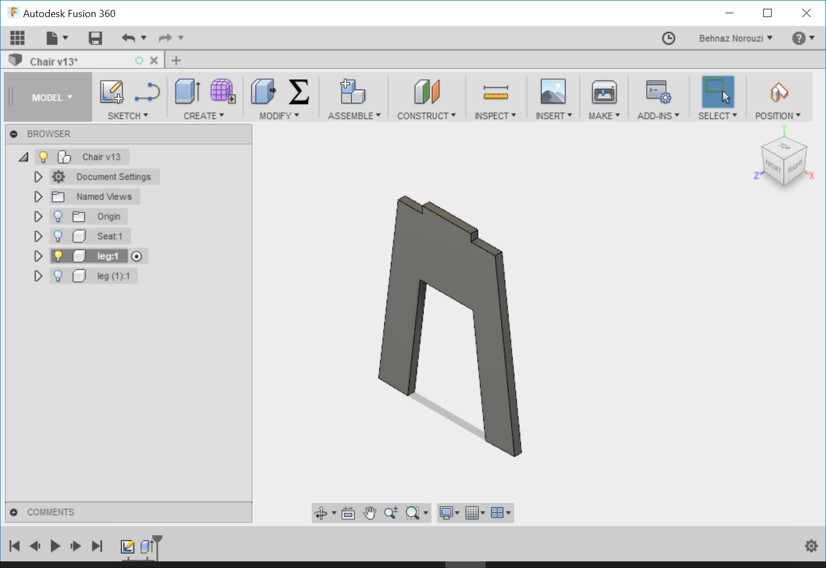Click the Position capture icon
Screen dimensions: 826x568
pos(779,92)
